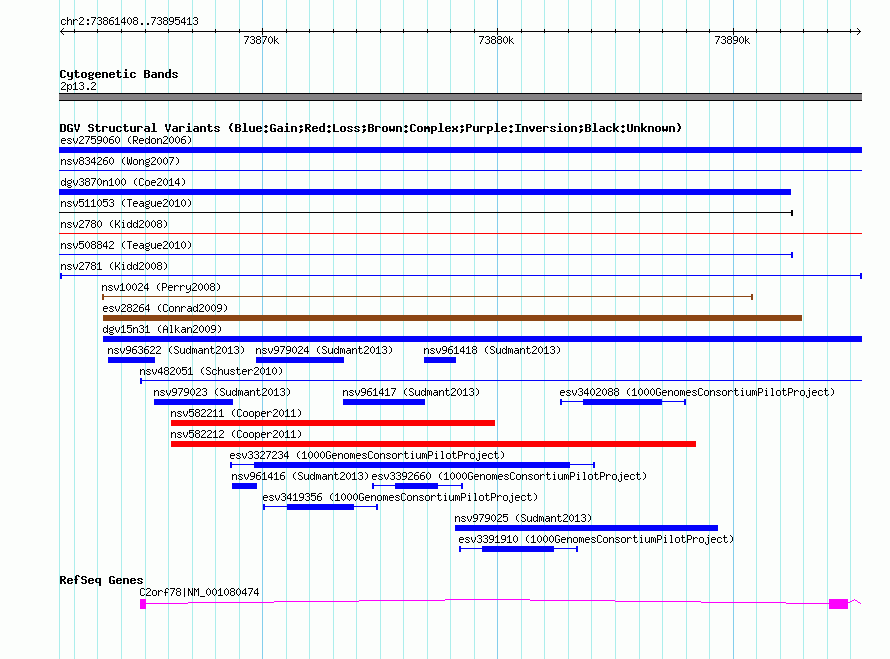The image size is (890, 659).
Task: Select the nsv963622 (Sudmant2013) feature block
Action: pos(131,360)
